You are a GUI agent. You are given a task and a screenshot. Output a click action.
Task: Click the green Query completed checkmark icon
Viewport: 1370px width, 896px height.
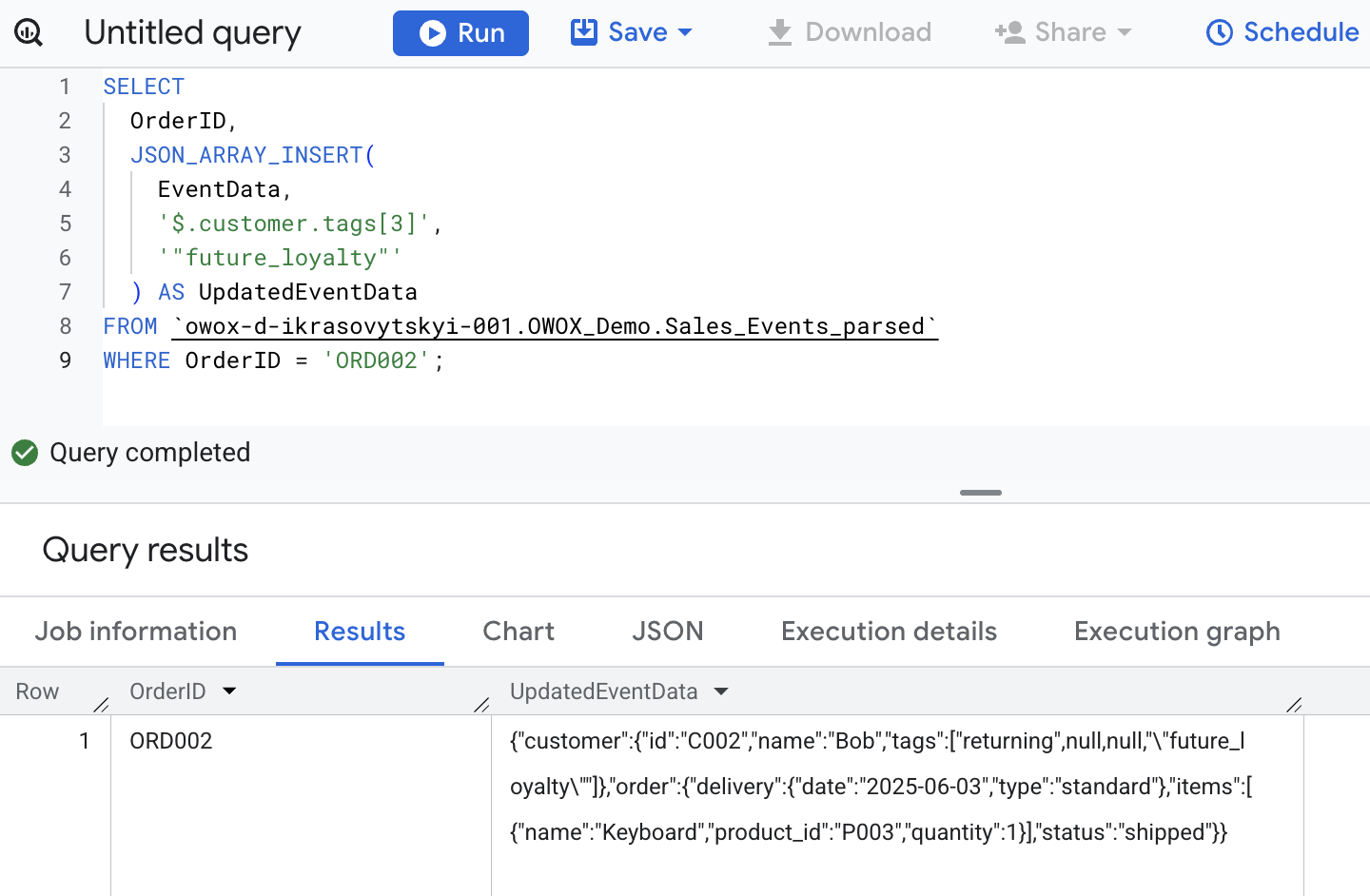coord(25,453)
